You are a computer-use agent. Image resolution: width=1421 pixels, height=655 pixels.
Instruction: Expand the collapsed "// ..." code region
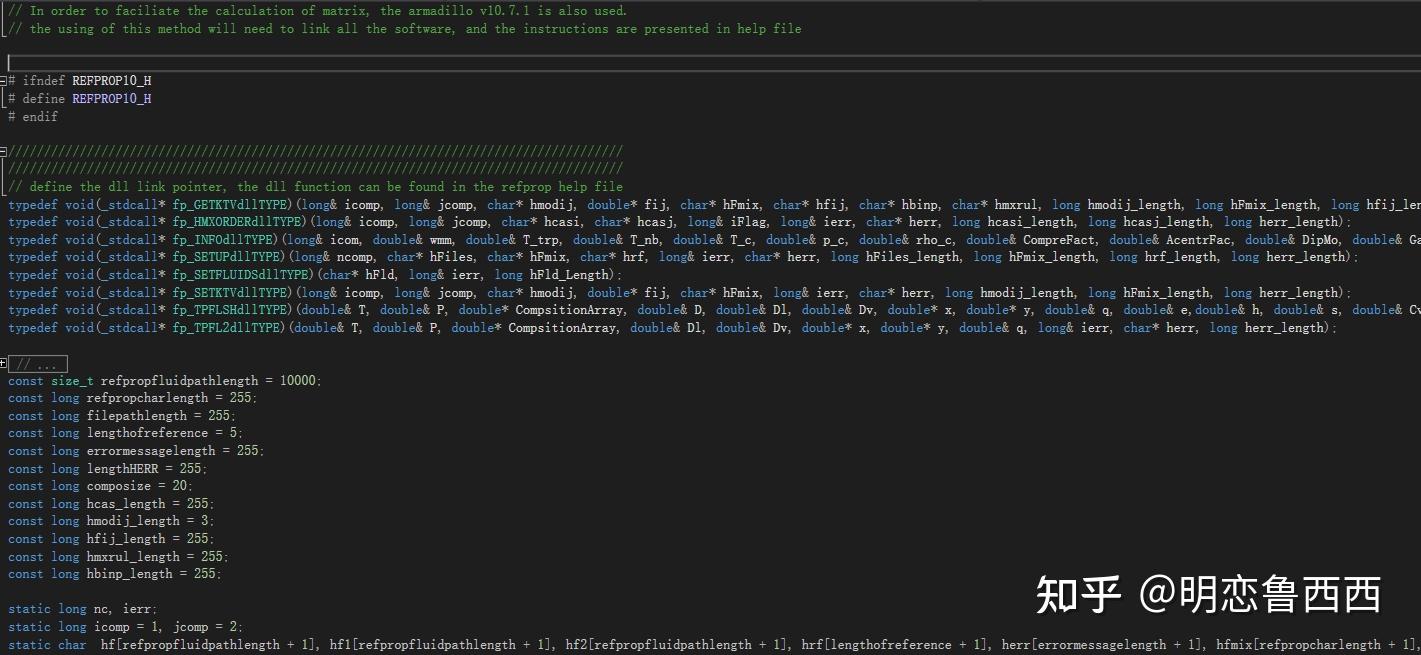coord(4,363)
